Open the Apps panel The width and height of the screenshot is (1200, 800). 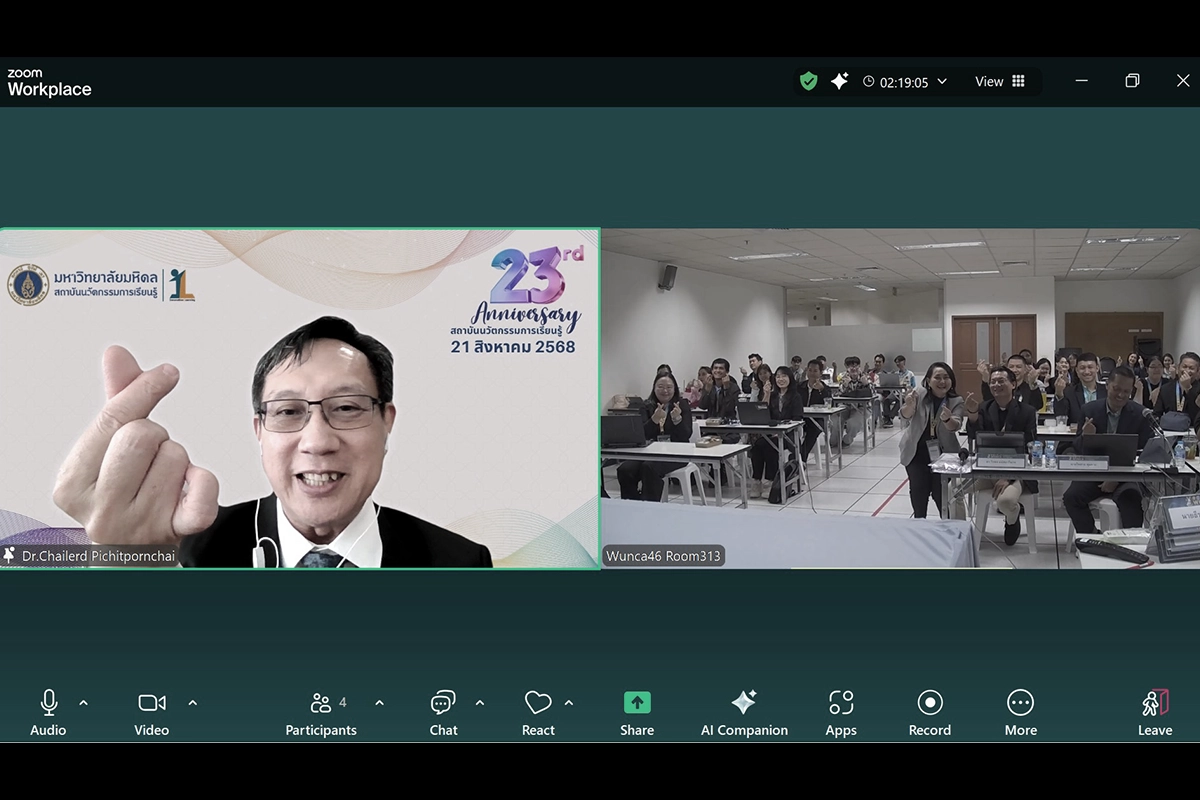tap(841, 713)
